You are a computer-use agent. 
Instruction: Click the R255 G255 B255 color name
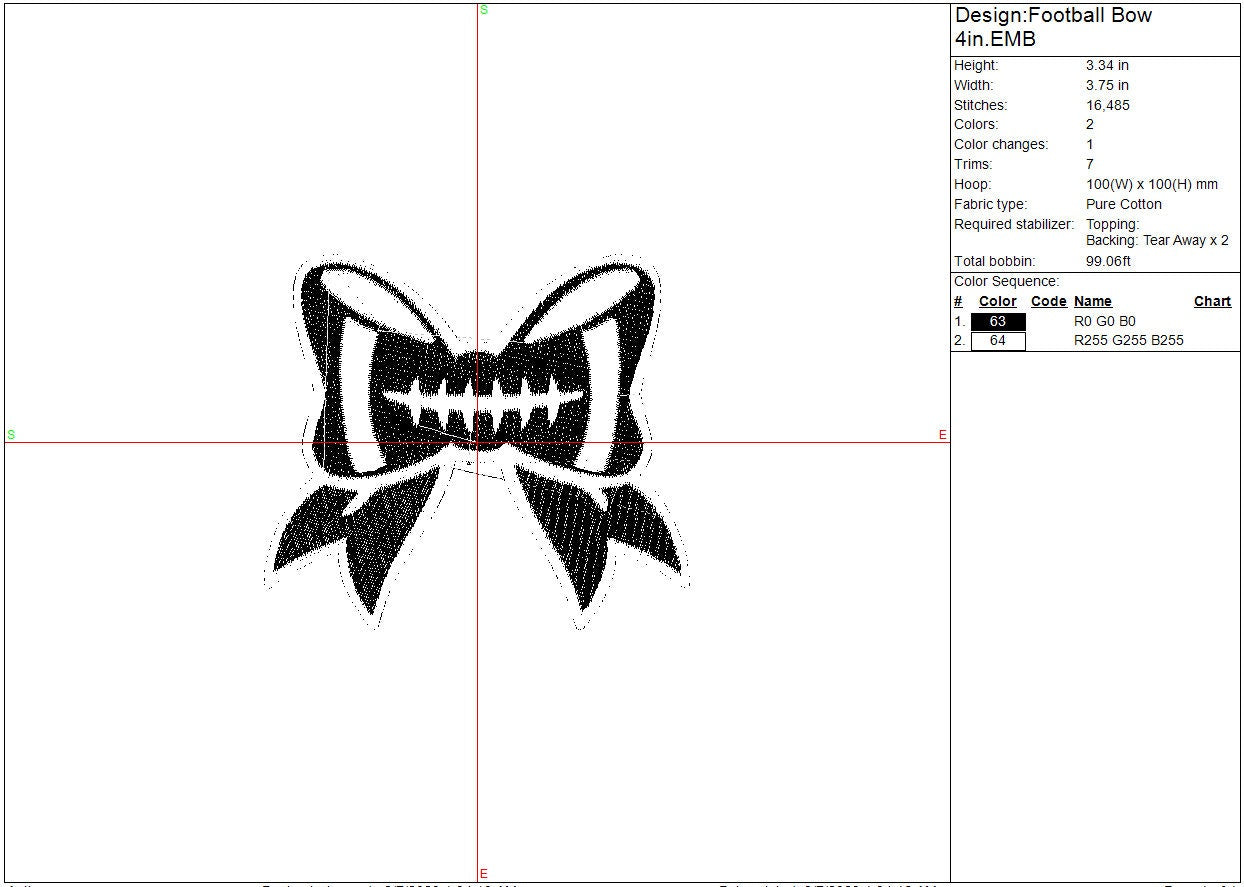(x=1128, y=340)
